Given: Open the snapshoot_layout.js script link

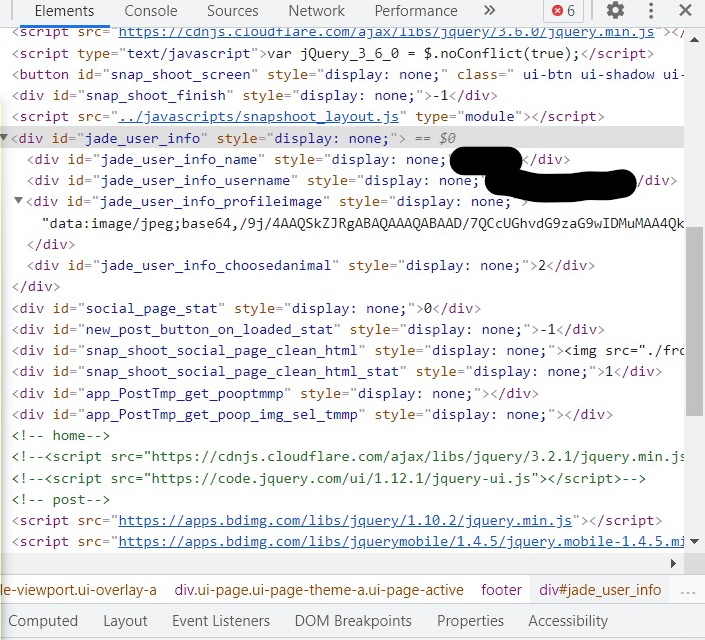Looking at the screenshot, I should click(259, 116).
